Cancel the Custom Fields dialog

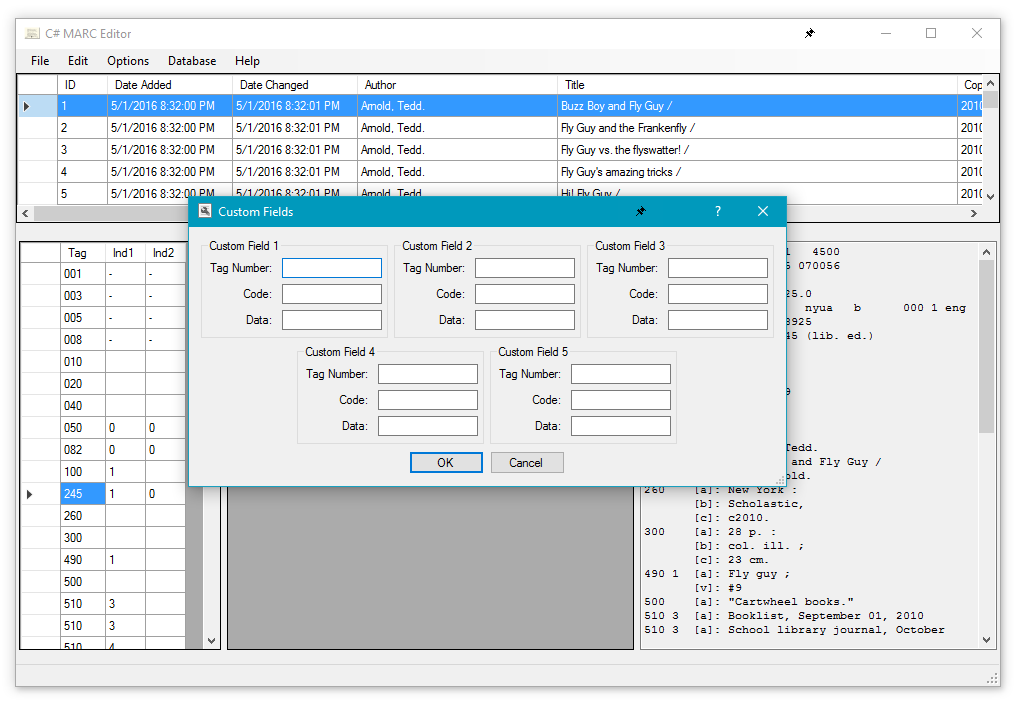click(x=526, y=462)
